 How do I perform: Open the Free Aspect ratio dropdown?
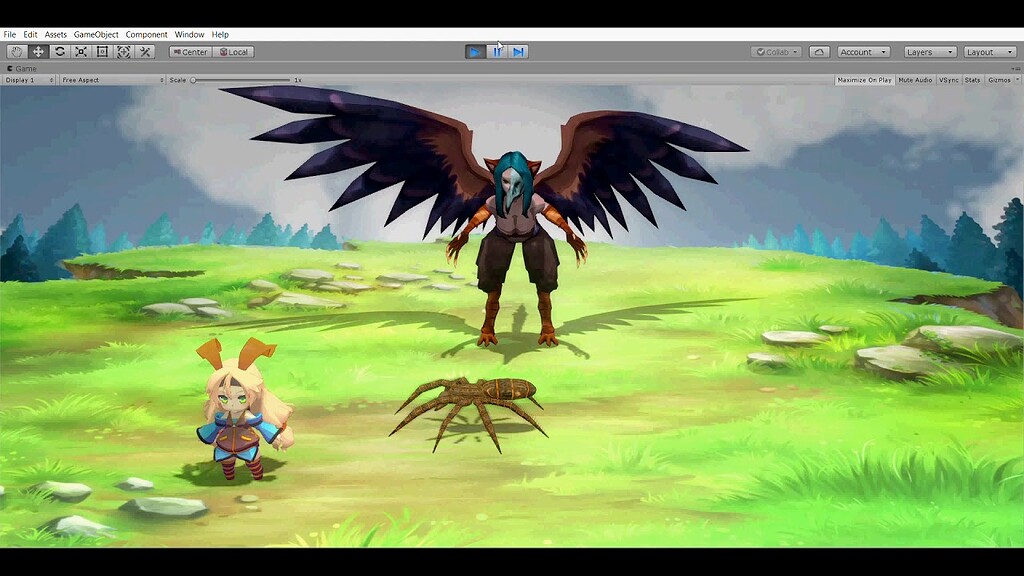click(110, 80)
